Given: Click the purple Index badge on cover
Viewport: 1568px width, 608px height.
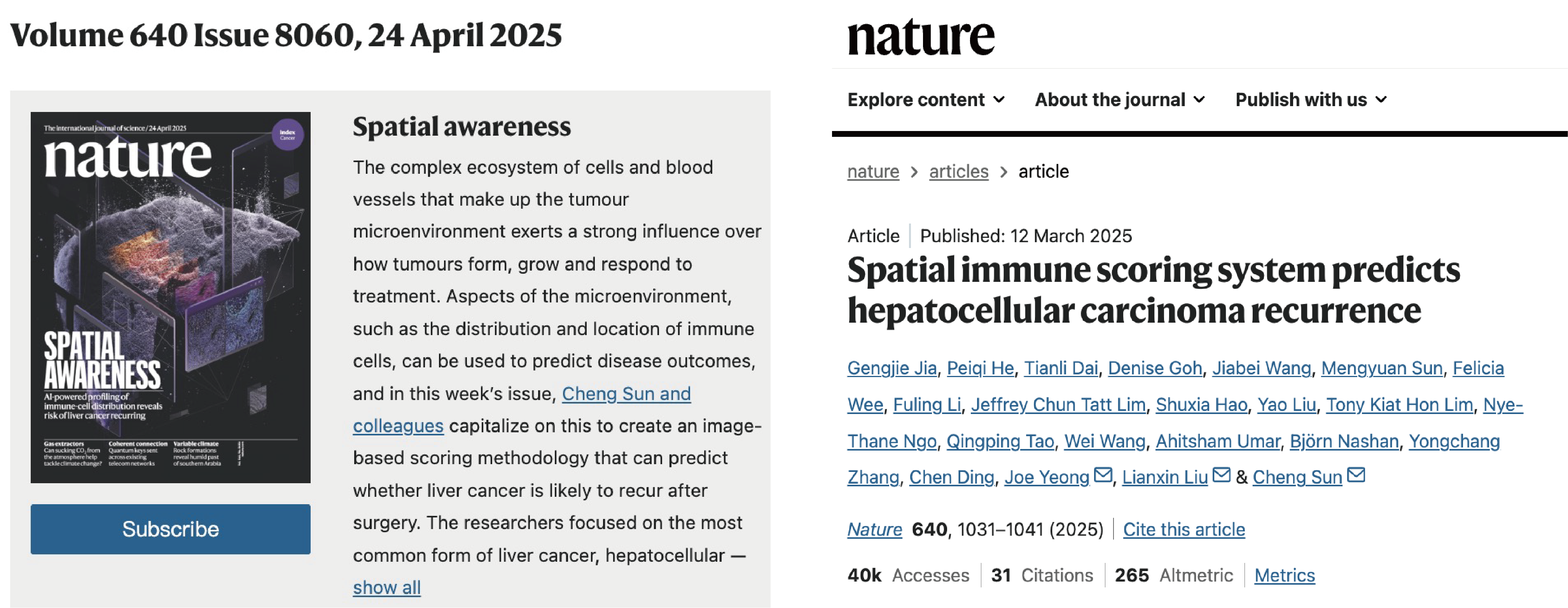Looking at the screenshot, I should click(x=287, y=134).
